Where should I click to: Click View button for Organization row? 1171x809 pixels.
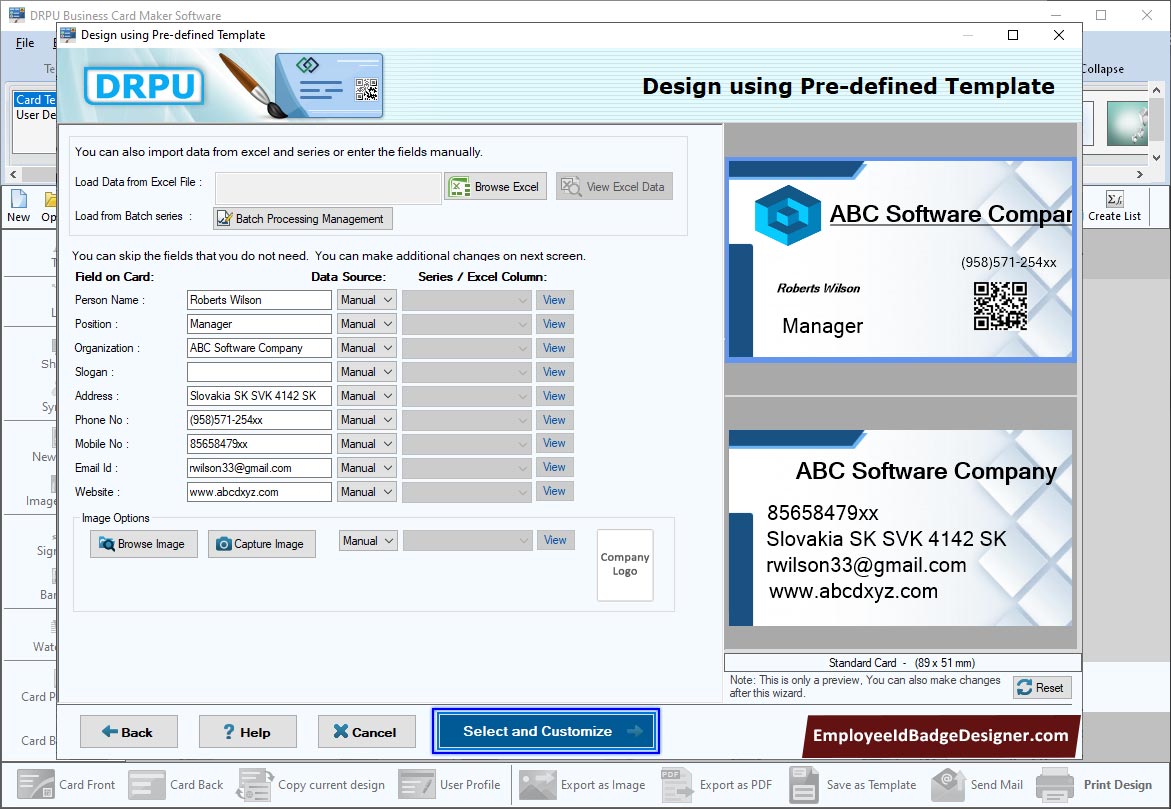554,347
